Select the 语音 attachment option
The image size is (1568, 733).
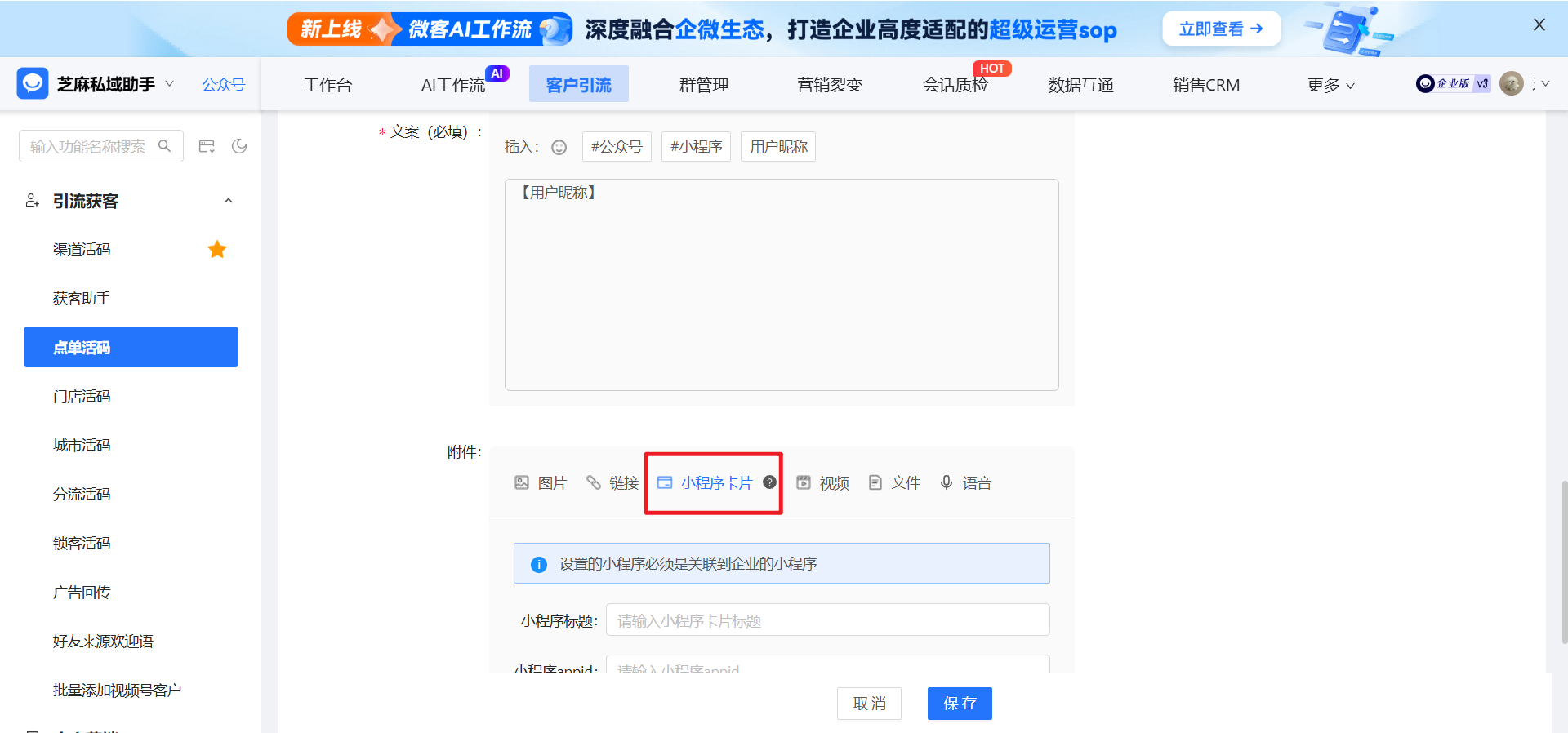[965, 483]
